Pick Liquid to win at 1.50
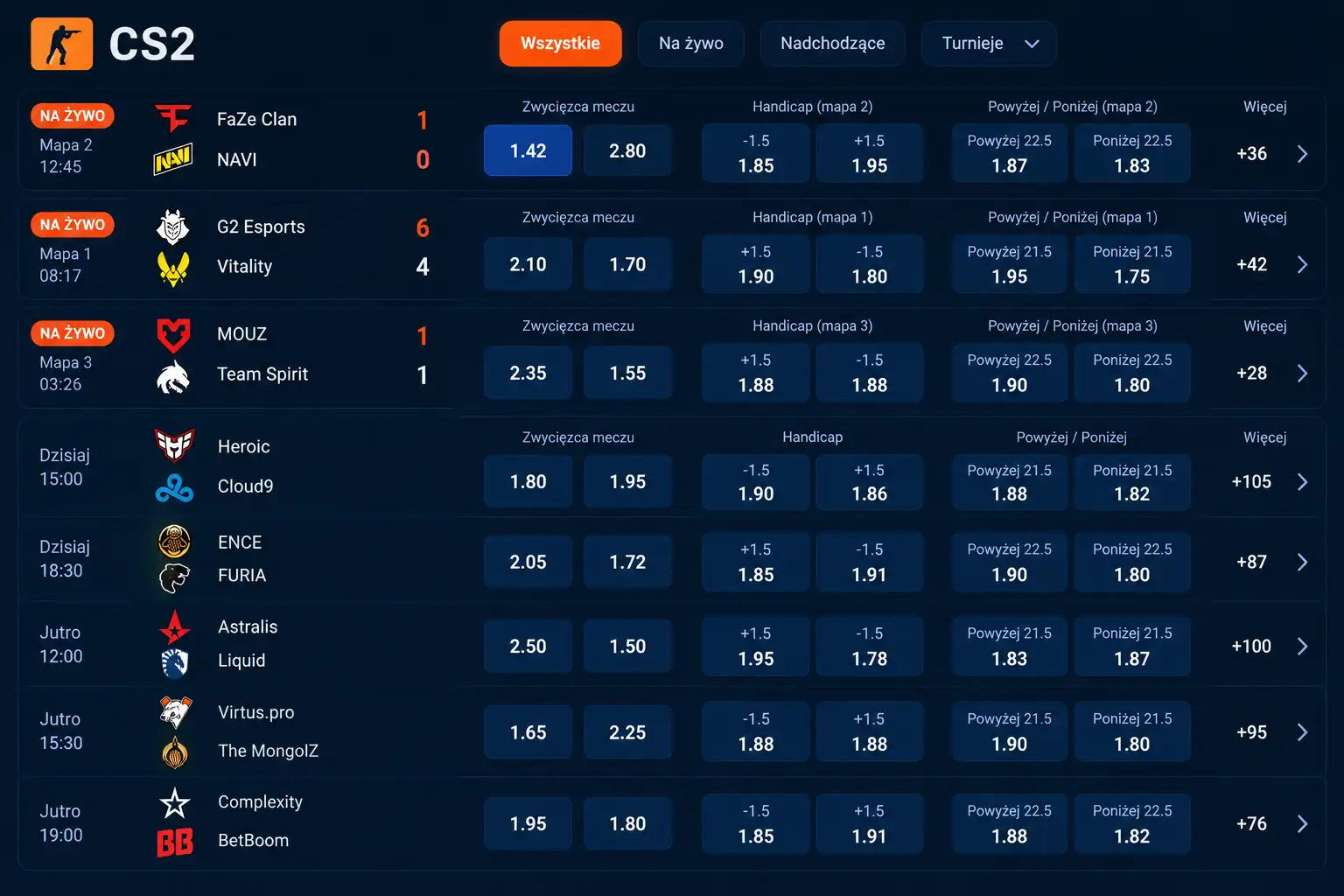1344x896 pixels. coord(627,646)
